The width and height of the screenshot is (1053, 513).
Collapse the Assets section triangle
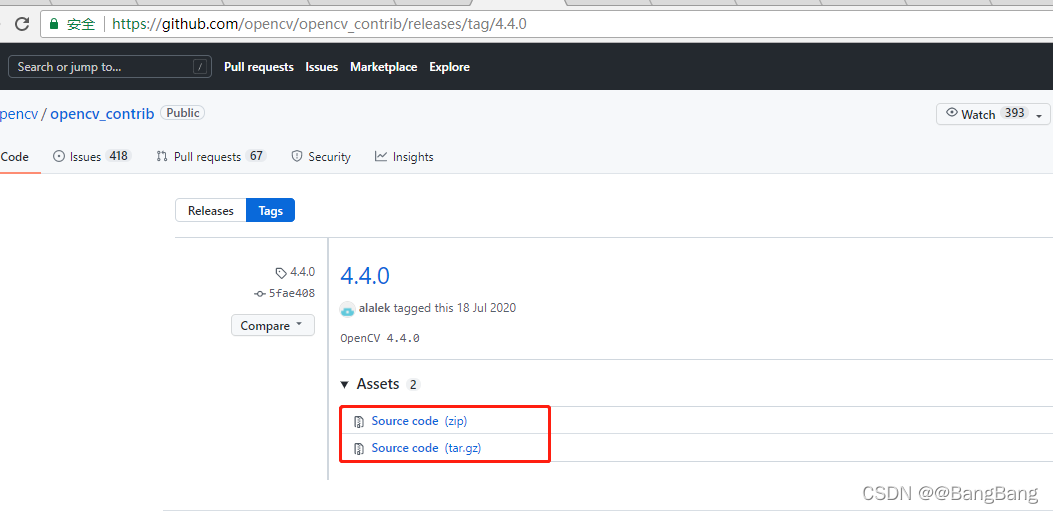(x=345, y=385)
